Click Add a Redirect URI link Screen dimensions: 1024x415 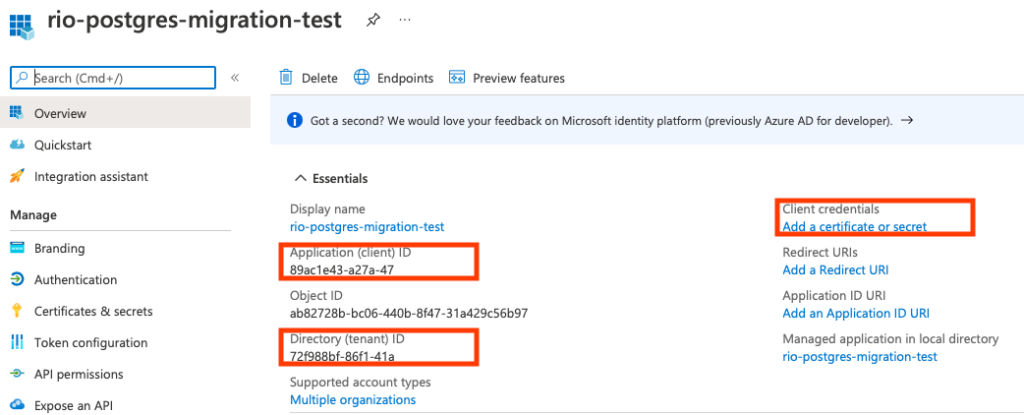(x=835, y=270)
